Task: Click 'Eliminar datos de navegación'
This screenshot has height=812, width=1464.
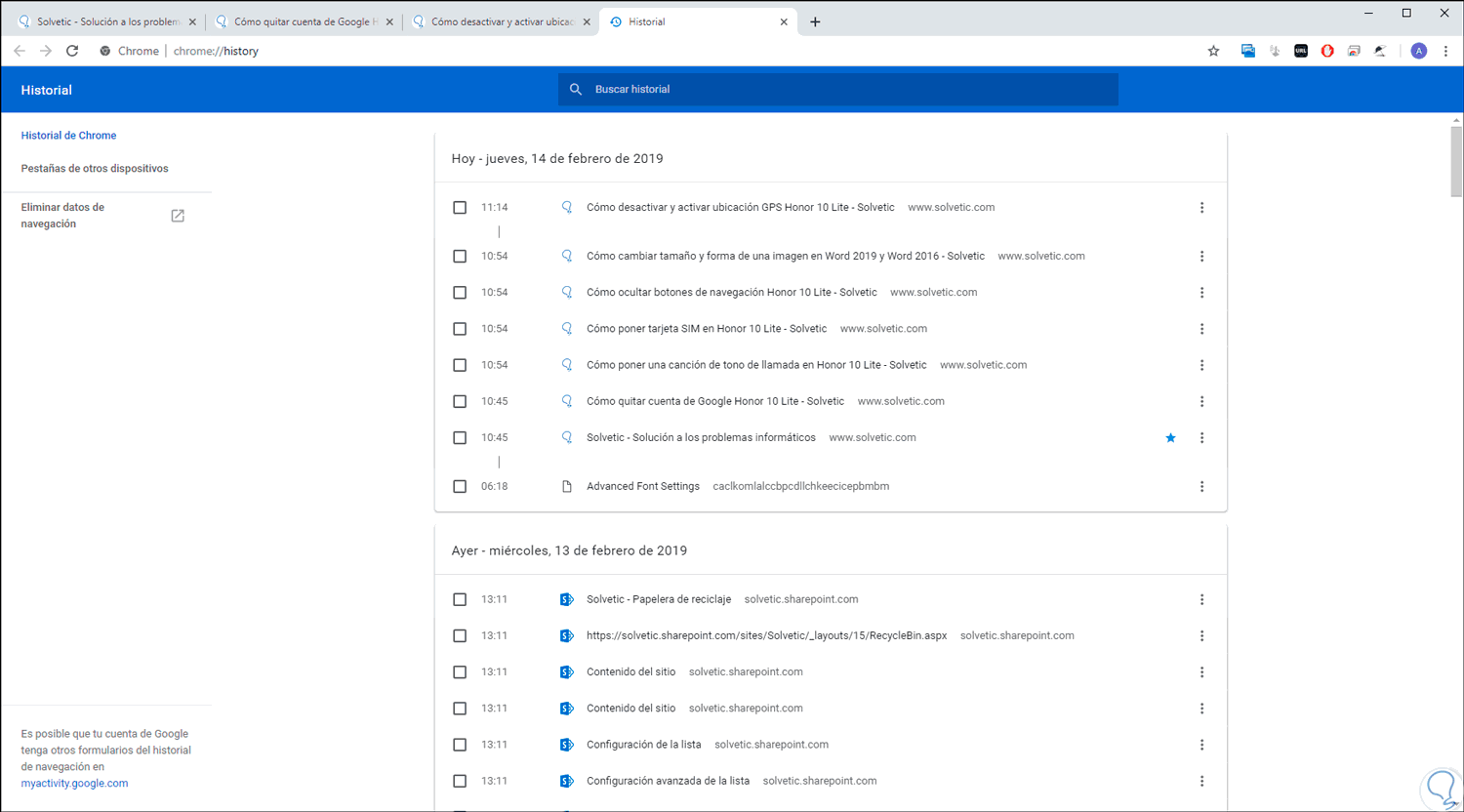Action: [x=62, y=216]
